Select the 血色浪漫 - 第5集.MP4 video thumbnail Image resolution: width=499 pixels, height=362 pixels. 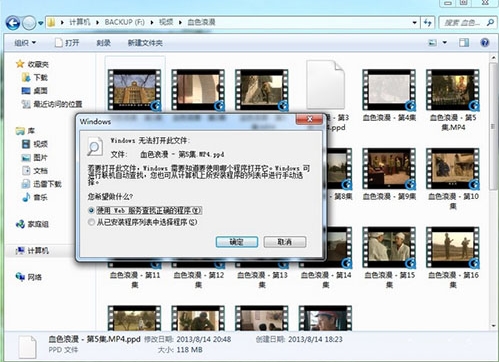tap(453, 90)
